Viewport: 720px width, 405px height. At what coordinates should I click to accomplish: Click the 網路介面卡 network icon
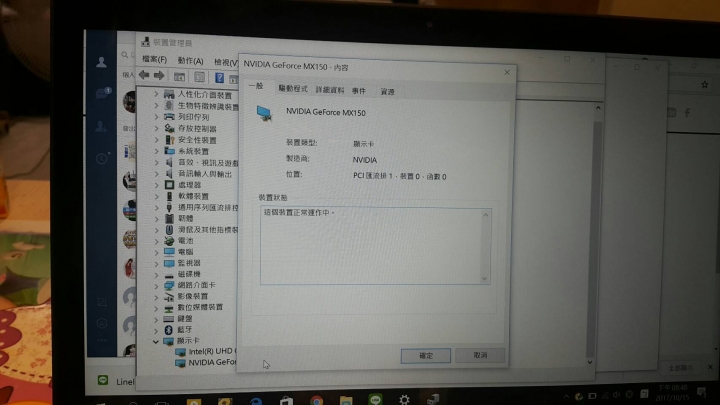(x=169, y=285)
